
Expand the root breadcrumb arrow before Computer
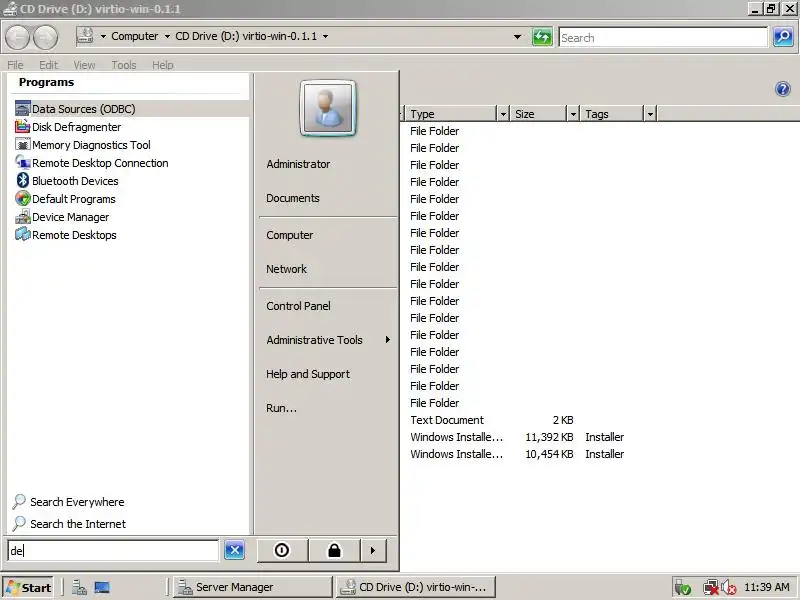(x=103, y=36)
